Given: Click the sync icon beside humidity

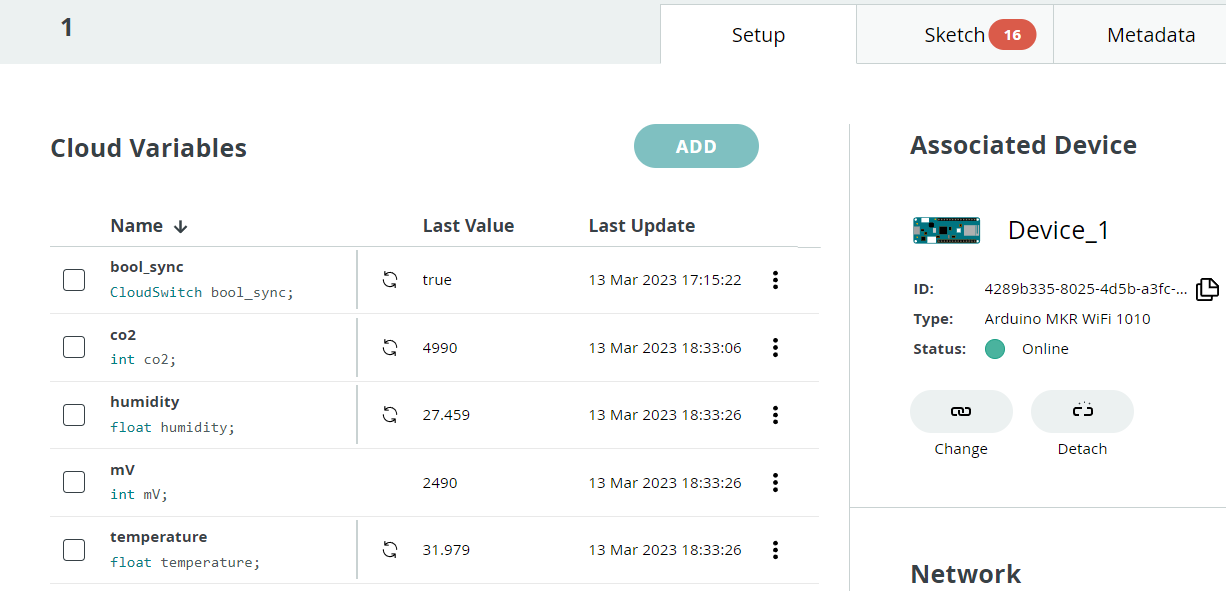Looking at the screenshot, I should (x=388, y=414).
